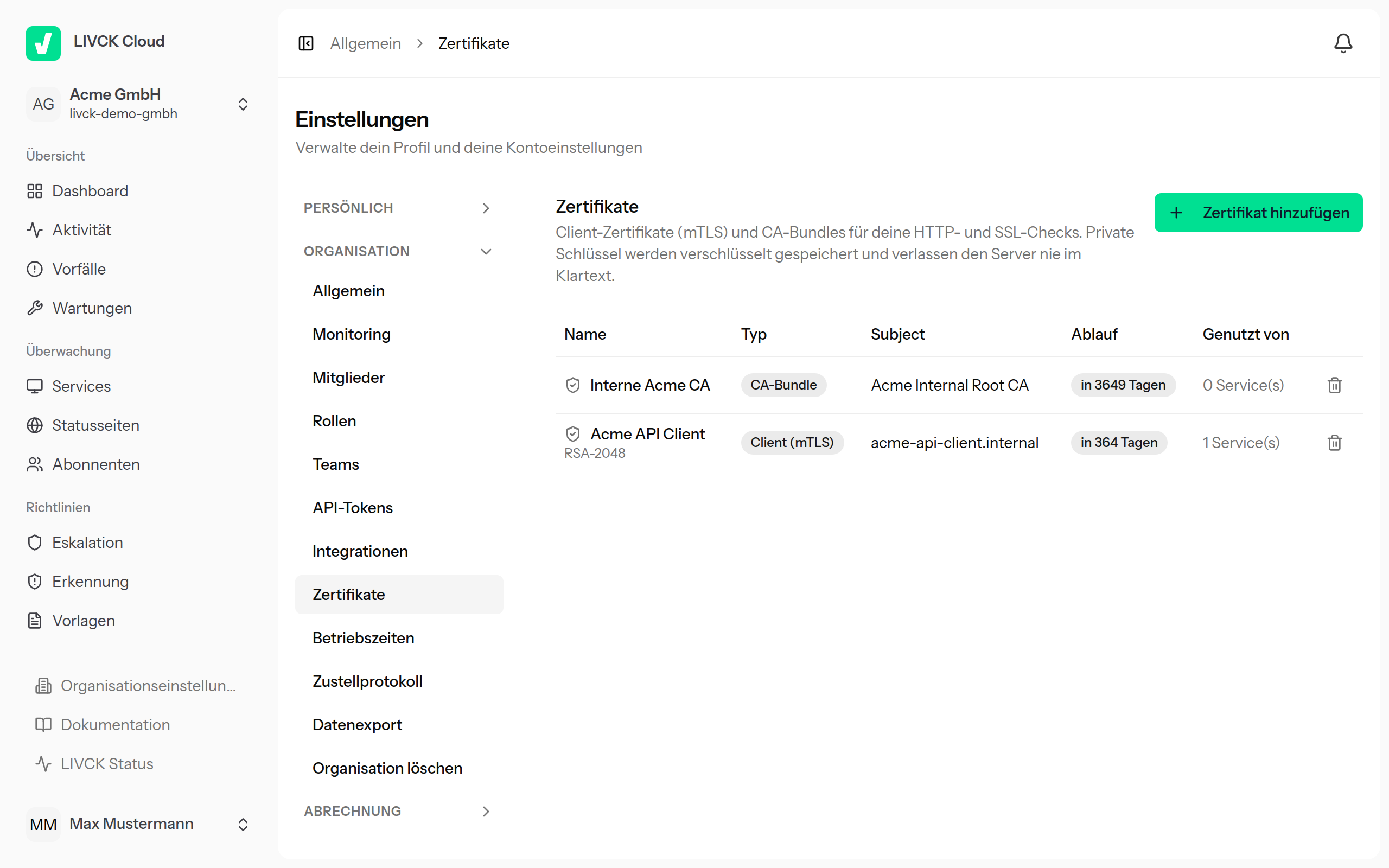Image resolution: width=1389 pixels, height=868 pixels.
Task: Open Organisation löschen settings
Action: coord(399,768)
